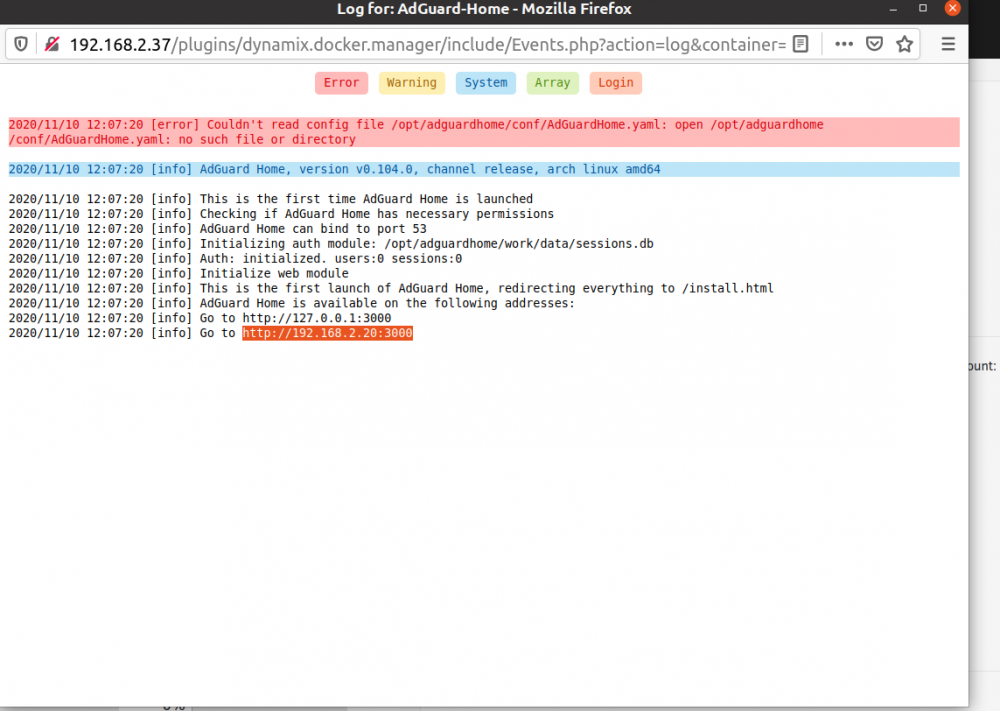Click Save to Pocket icon
The width and height of the screenshot is (1000, 711).
click(874, 44)
